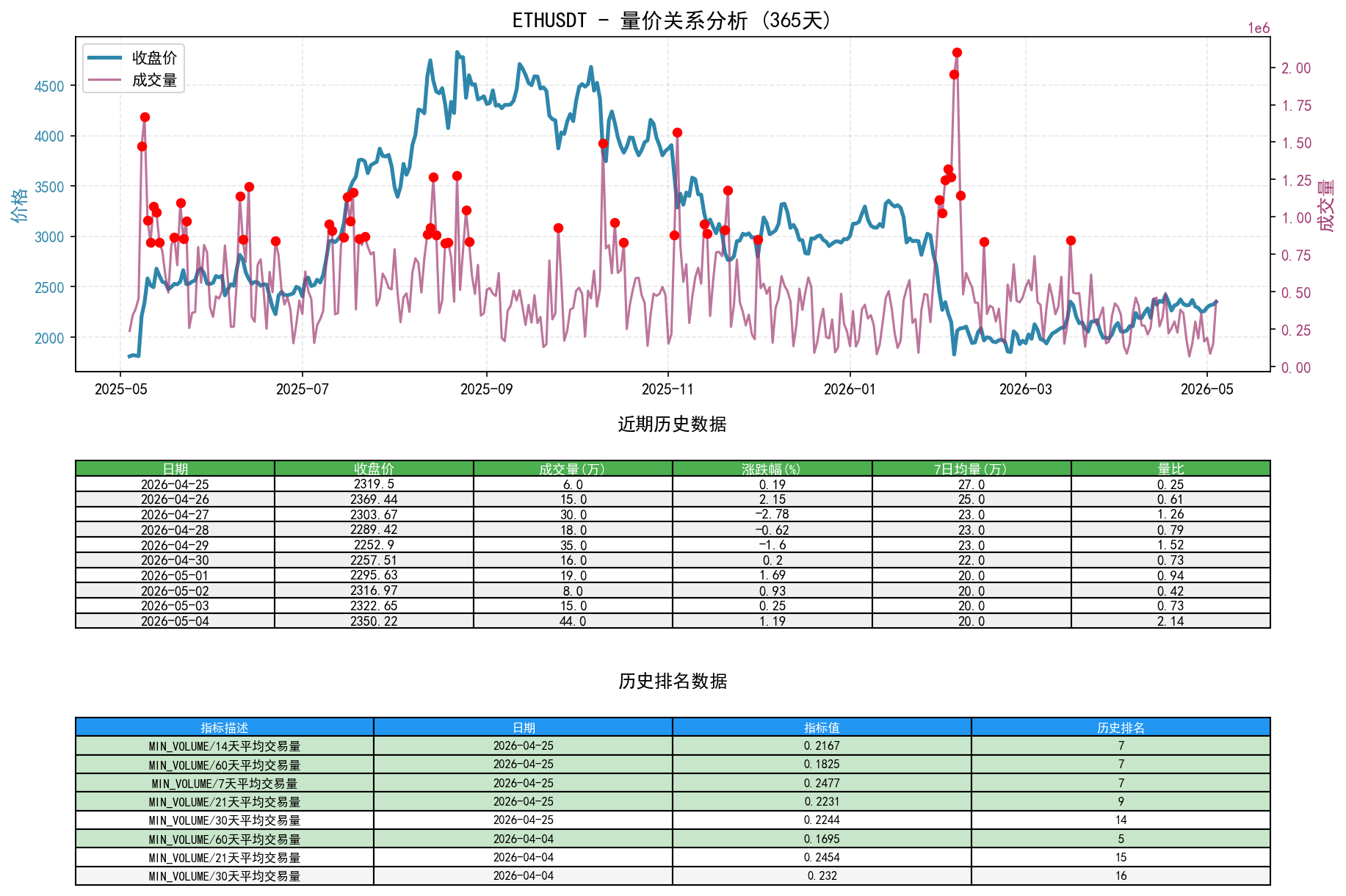1346x896 pixels.
Task: Click the volume ratio value 1.52
Action: [1170, 545]
